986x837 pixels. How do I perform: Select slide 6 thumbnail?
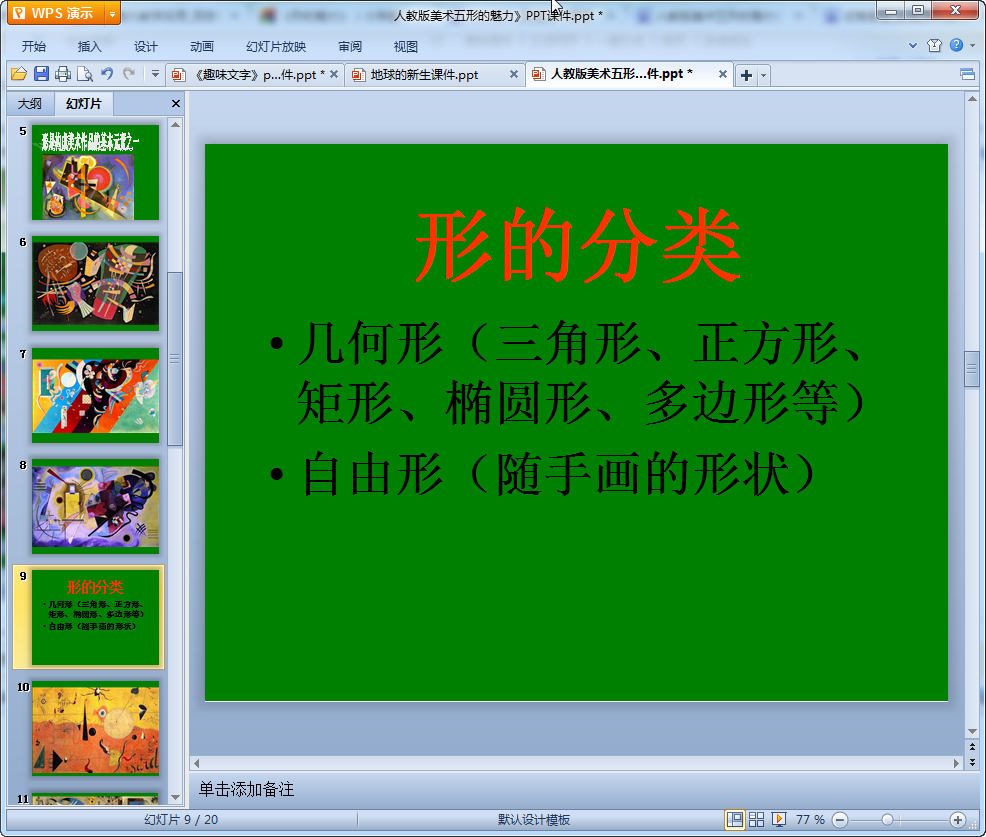click(96, 284)
